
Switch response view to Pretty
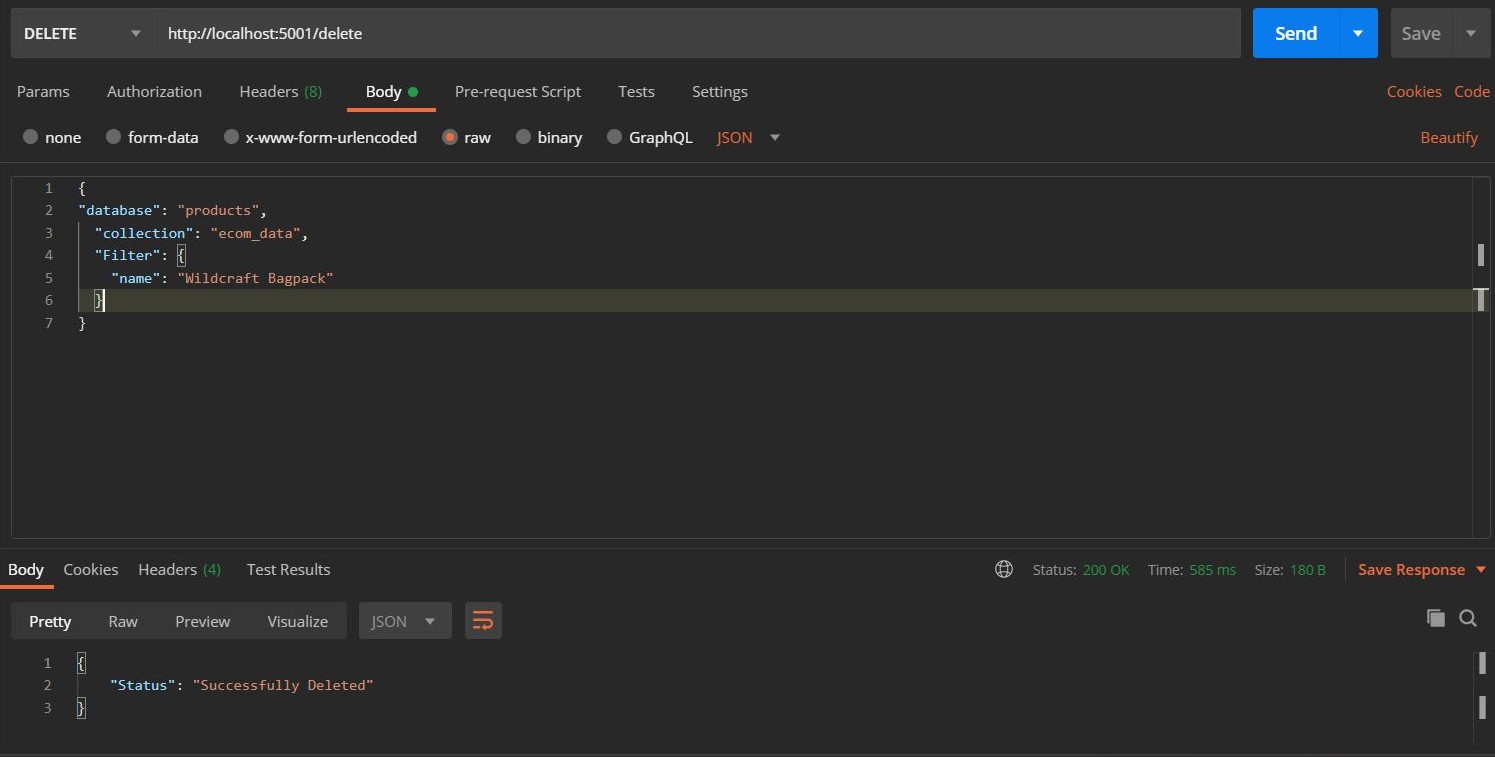[x=50, y=621]
